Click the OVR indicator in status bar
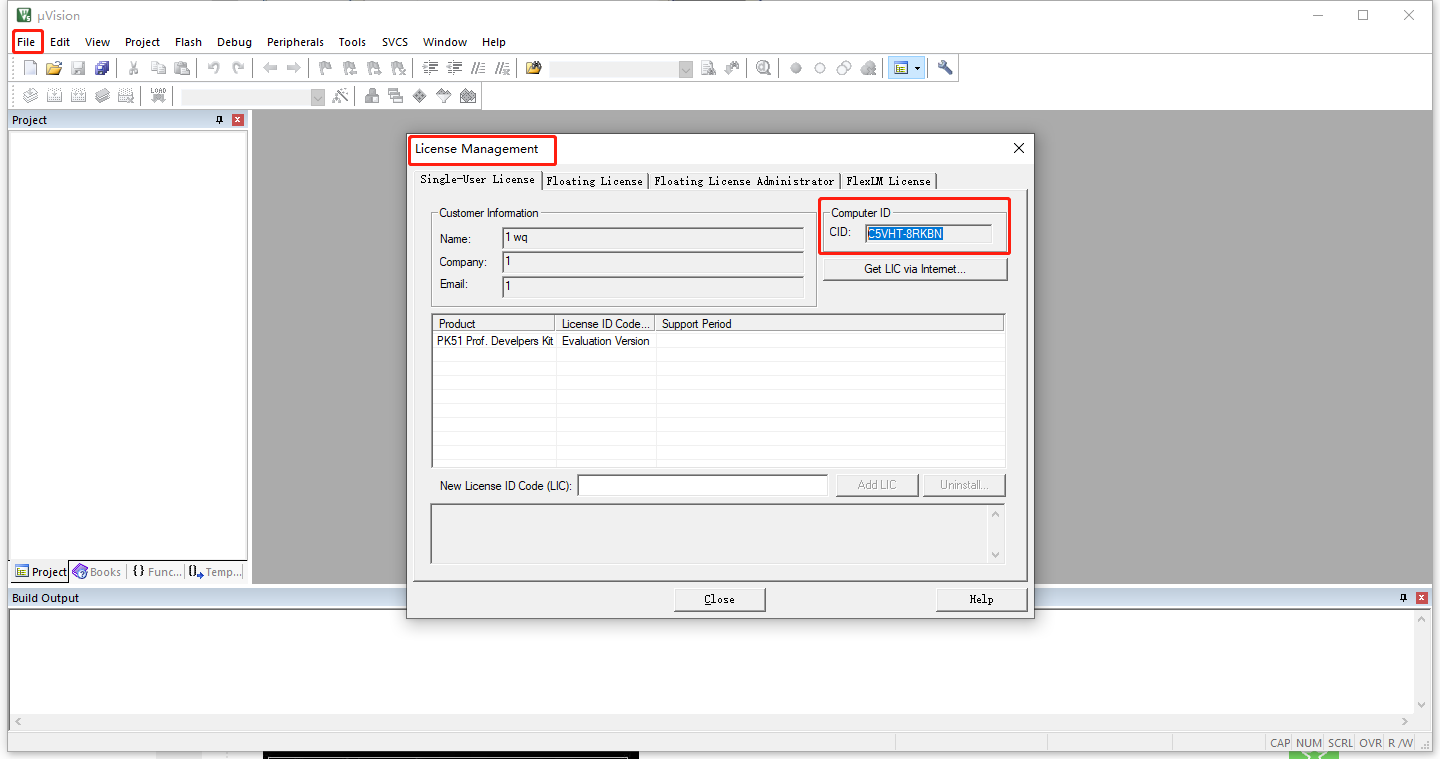The height and width of the screenshot is (759, 1440). 1370,743
